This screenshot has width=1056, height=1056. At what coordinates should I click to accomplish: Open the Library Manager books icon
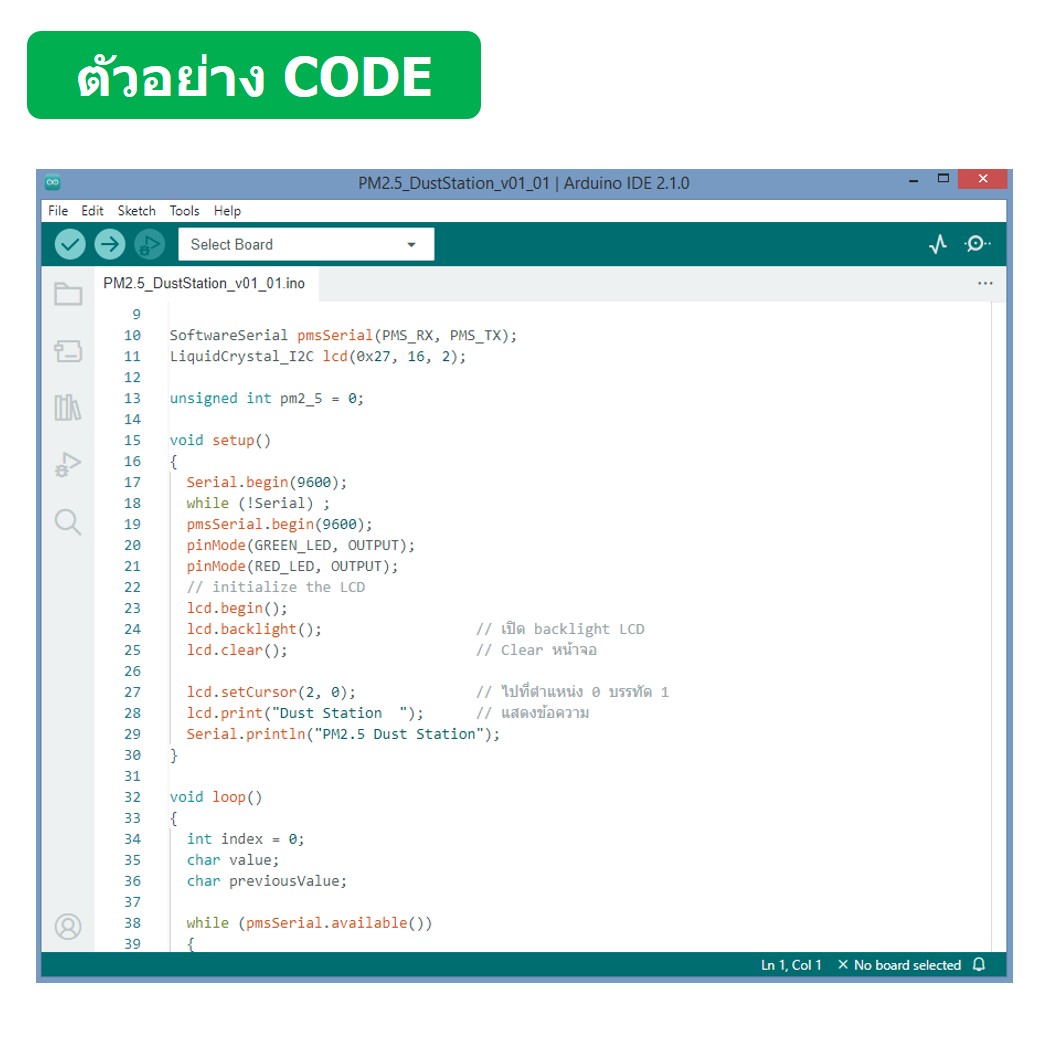click(67, 407)
